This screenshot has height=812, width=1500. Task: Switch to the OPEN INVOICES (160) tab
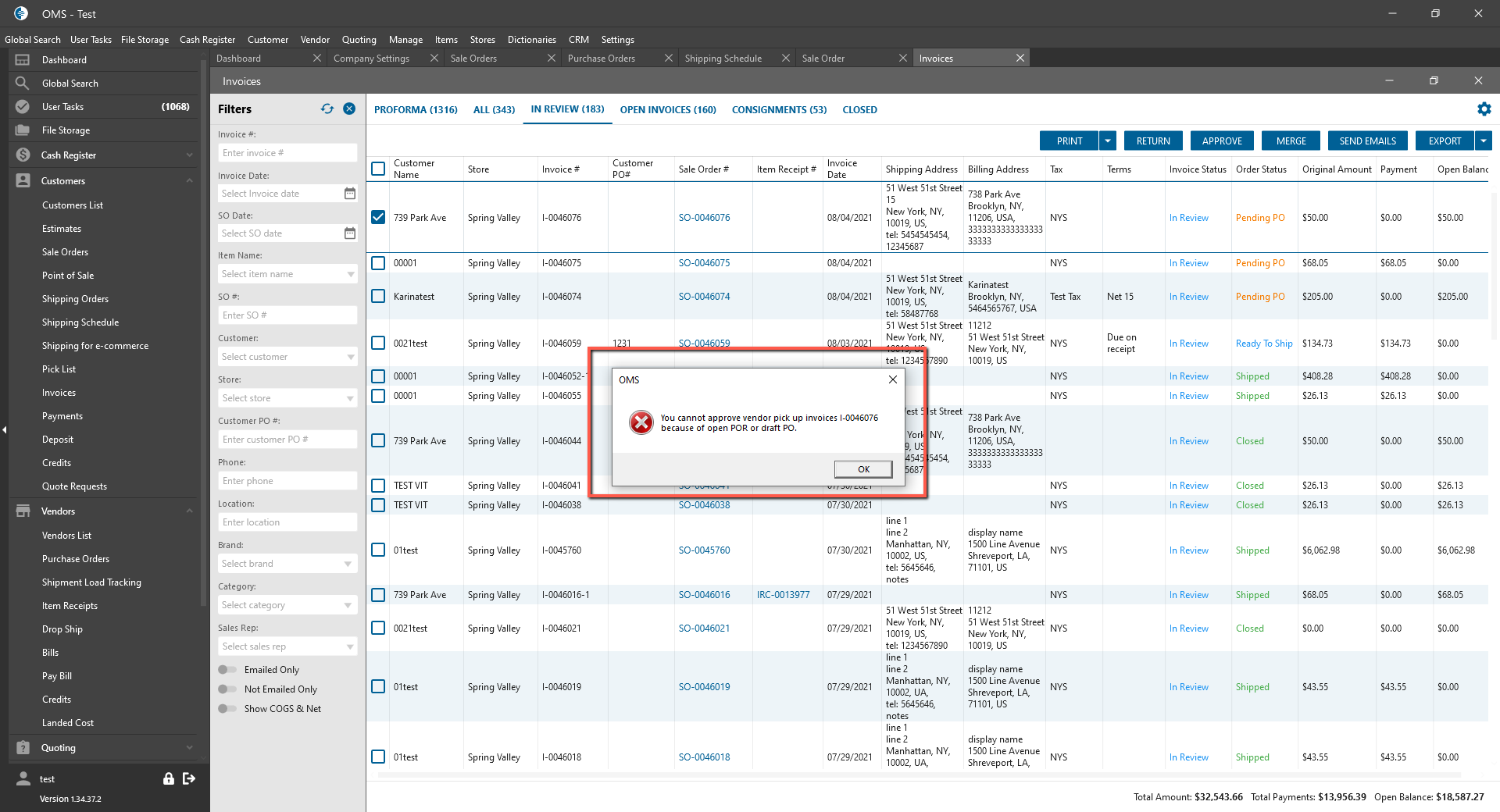pyautogui.click(x=668, y=110)
